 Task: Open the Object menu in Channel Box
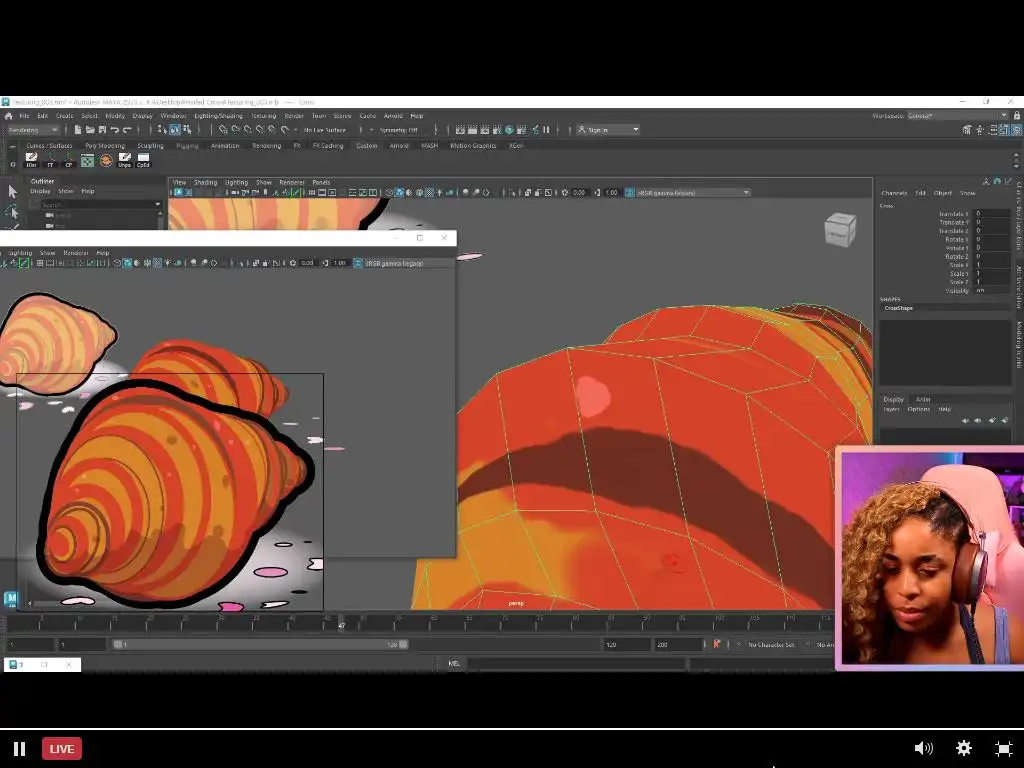942,193
